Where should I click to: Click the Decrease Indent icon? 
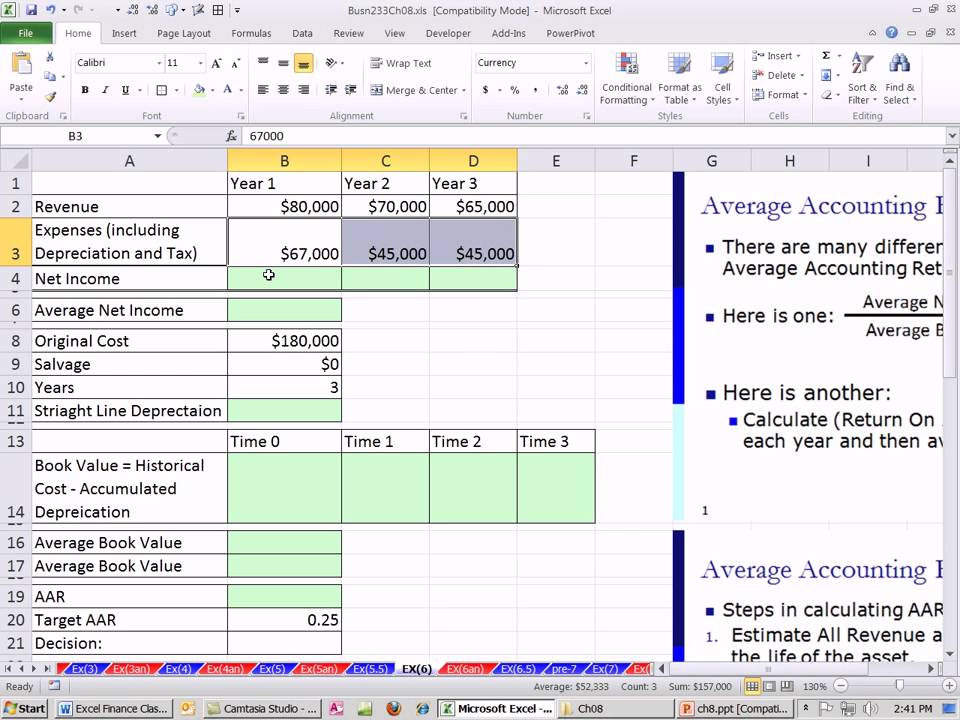(x=331, y=90)
